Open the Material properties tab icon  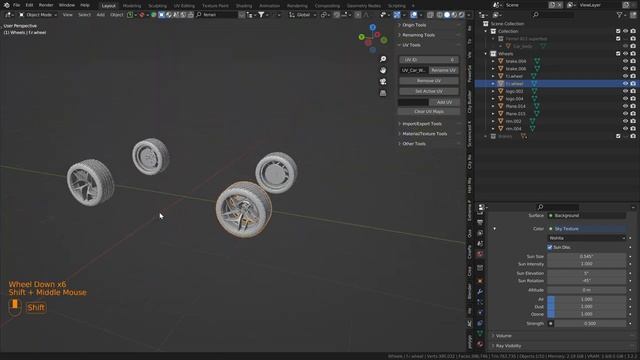pyautogui.click(x=480, y=344)
